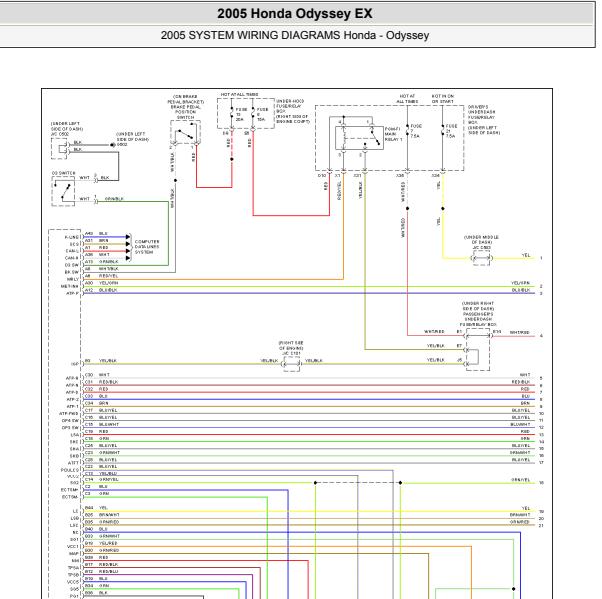Click the "HOT AT ALL TIMES" label above under-hood fuses
The height and width of the screenshot is (599, 602).
(x=239, y=94)
